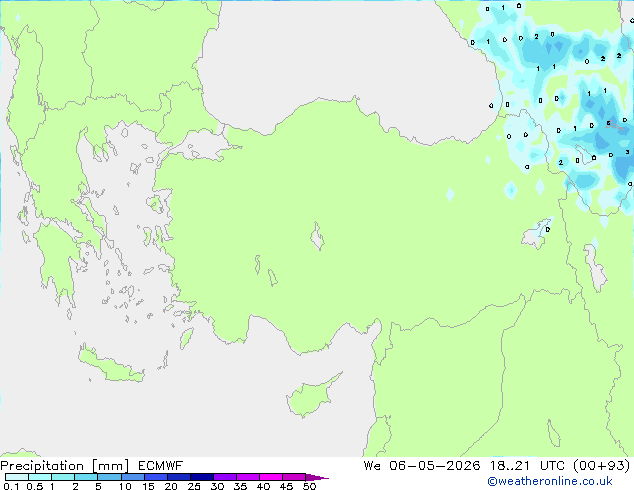Choose the 20–25 mm dark blue swatch
Viewport: 634px width, 490px height.
click(x=178, y=477)
